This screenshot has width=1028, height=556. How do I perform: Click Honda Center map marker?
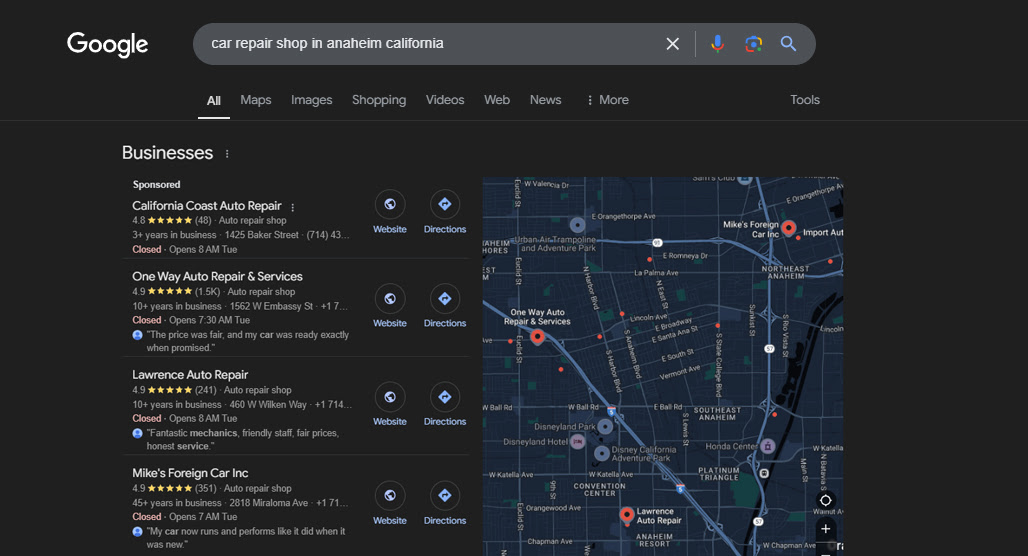768,447
